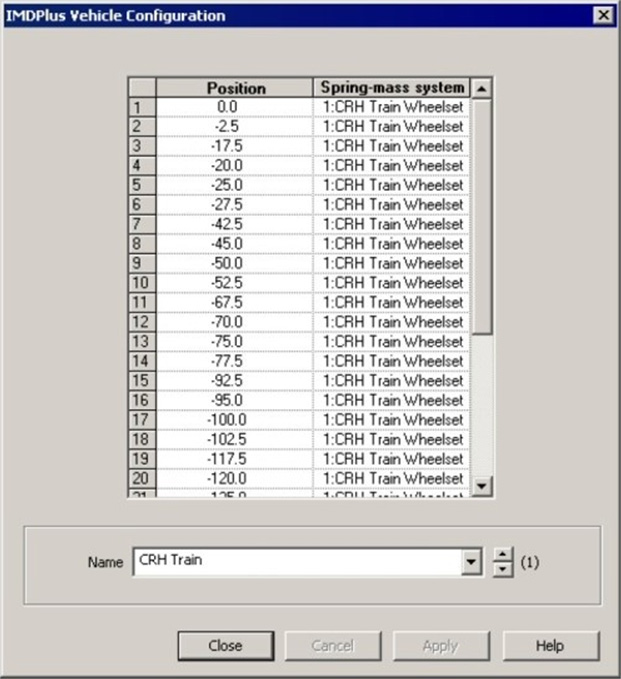Select Spring-mass system cell in row 15
621x679 pixels.
coord(392,381)
